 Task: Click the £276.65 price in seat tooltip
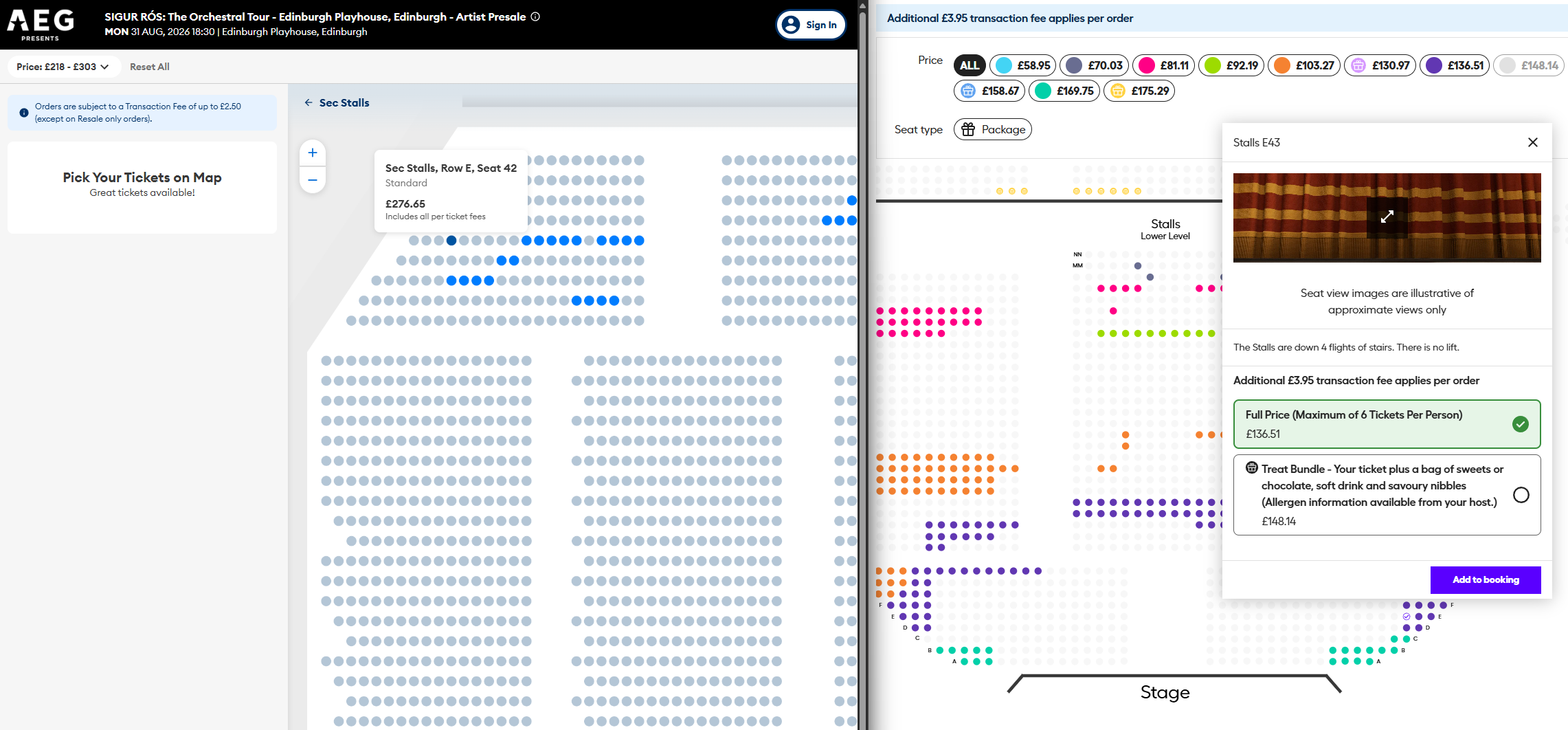[405, 203]
